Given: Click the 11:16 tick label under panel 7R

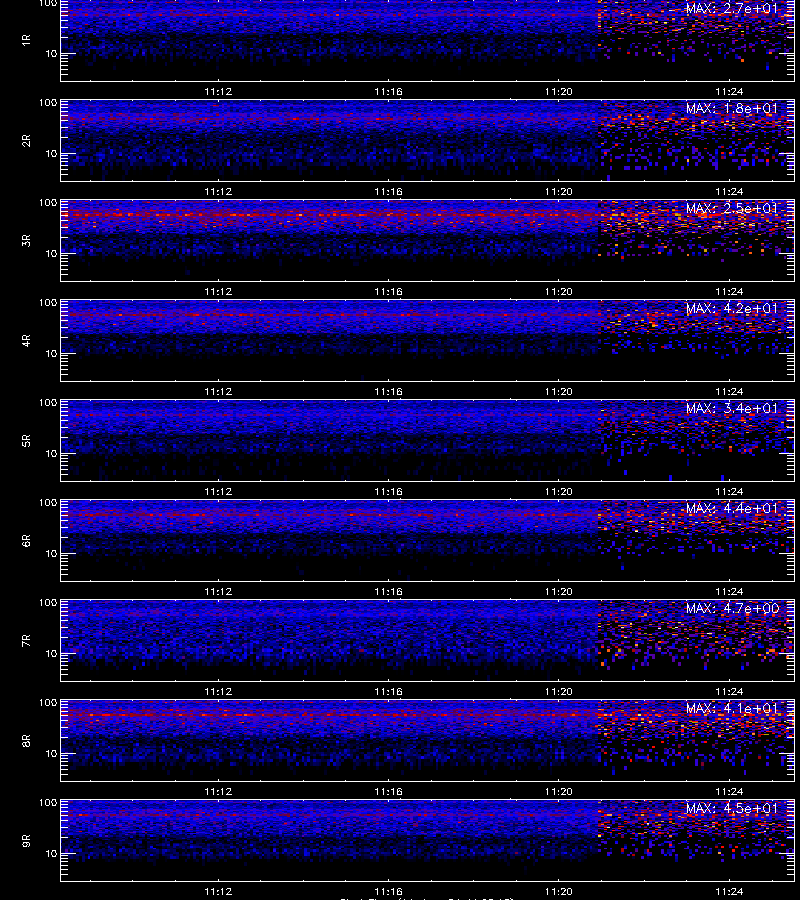Looking at the screenshot, I should (389, 692).
